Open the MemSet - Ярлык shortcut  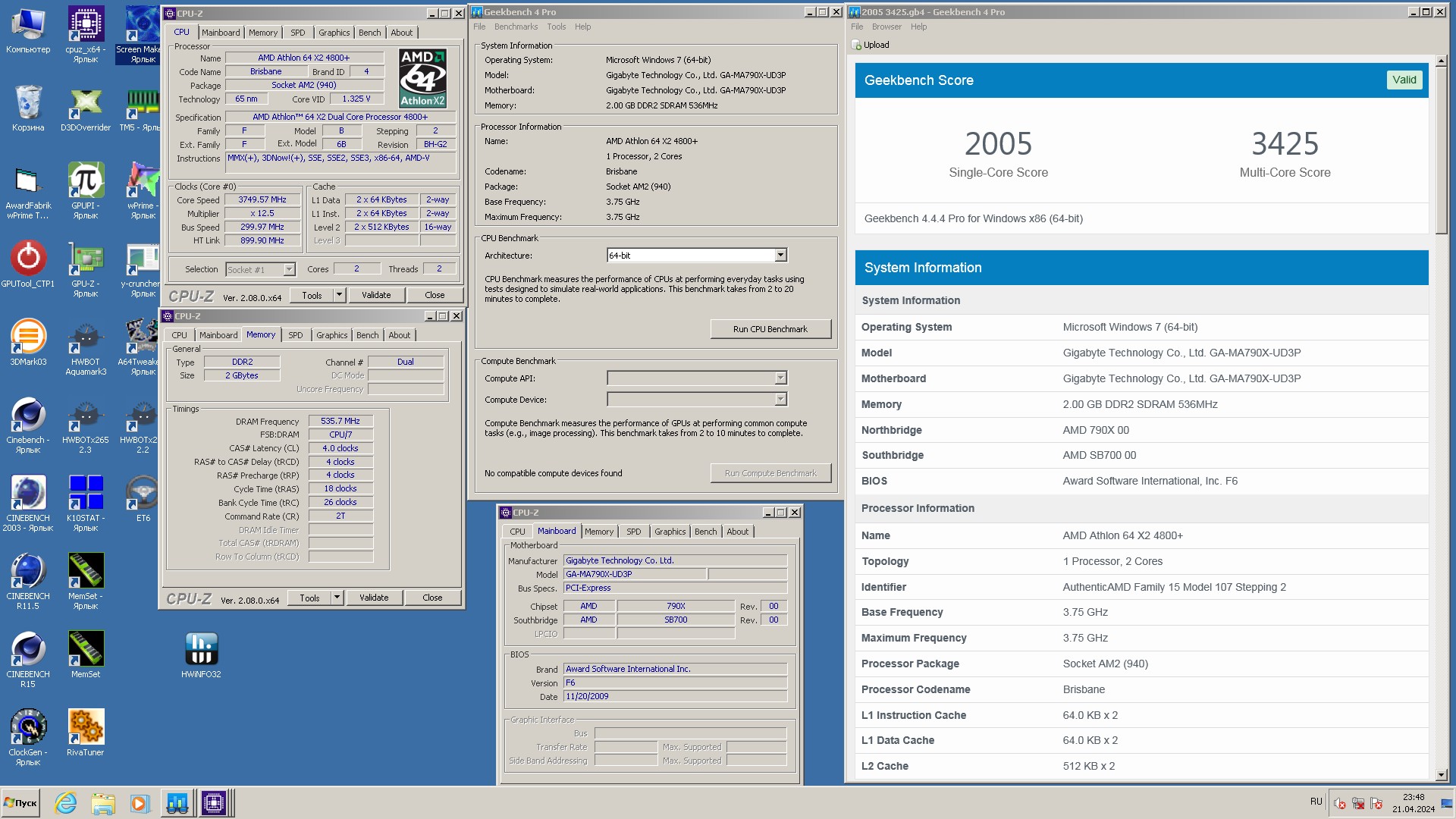86,582
